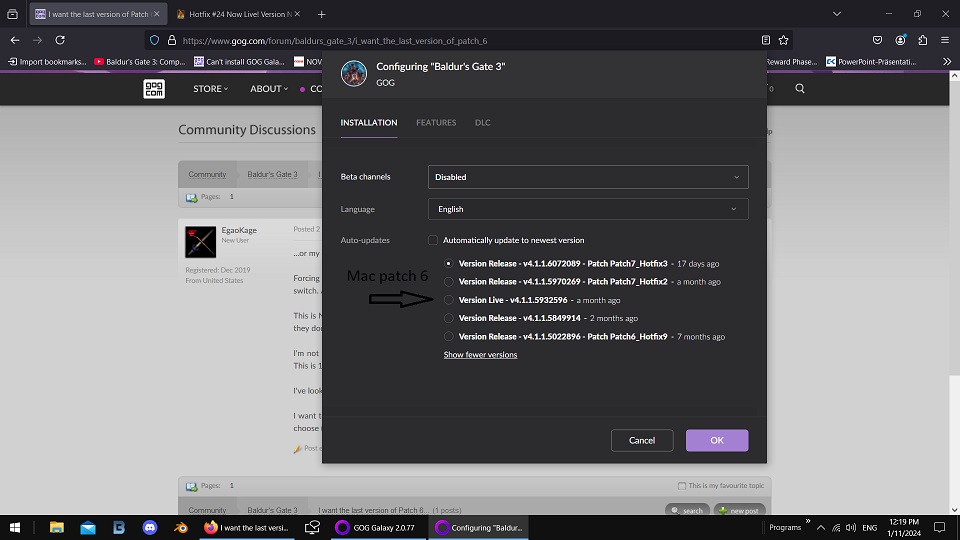The image size is (960, 540).
Task: Open Discord from the taskbar
Action: [150, 527]
